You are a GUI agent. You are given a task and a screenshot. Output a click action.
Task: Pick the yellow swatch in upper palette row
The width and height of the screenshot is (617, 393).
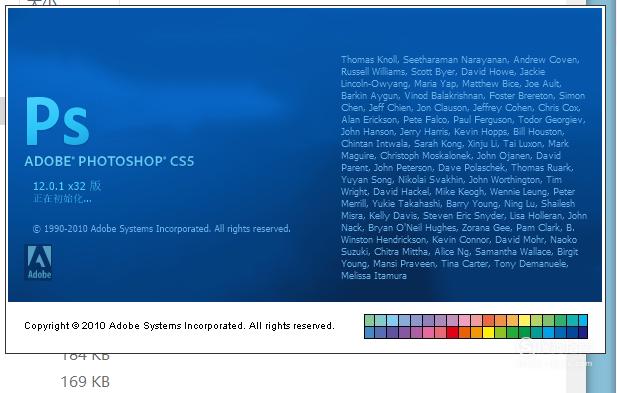525,320
